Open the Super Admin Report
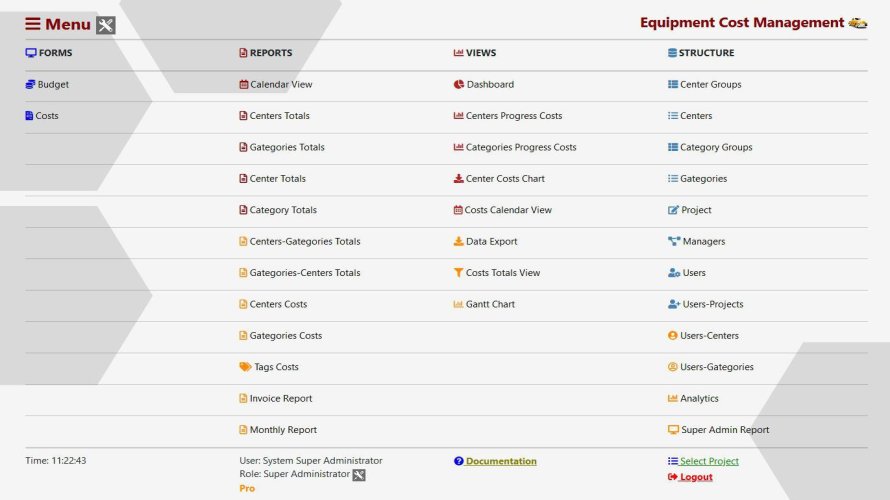The width and height of the screenshot is (890, 500). (x=725, y=430)
